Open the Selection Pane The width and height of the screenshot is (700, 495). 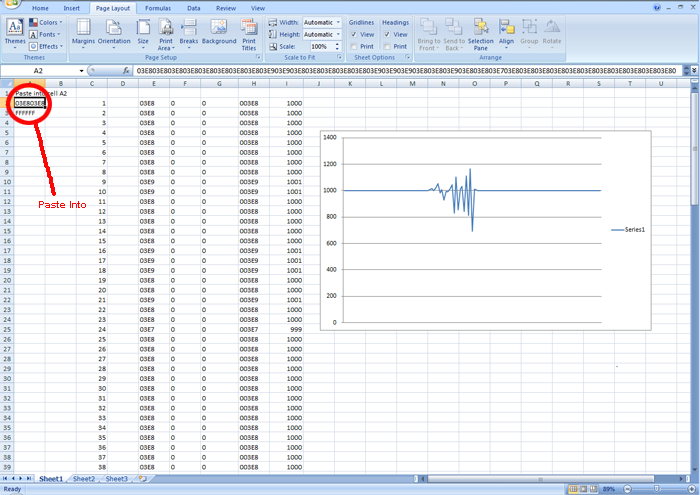click(481, 34)
